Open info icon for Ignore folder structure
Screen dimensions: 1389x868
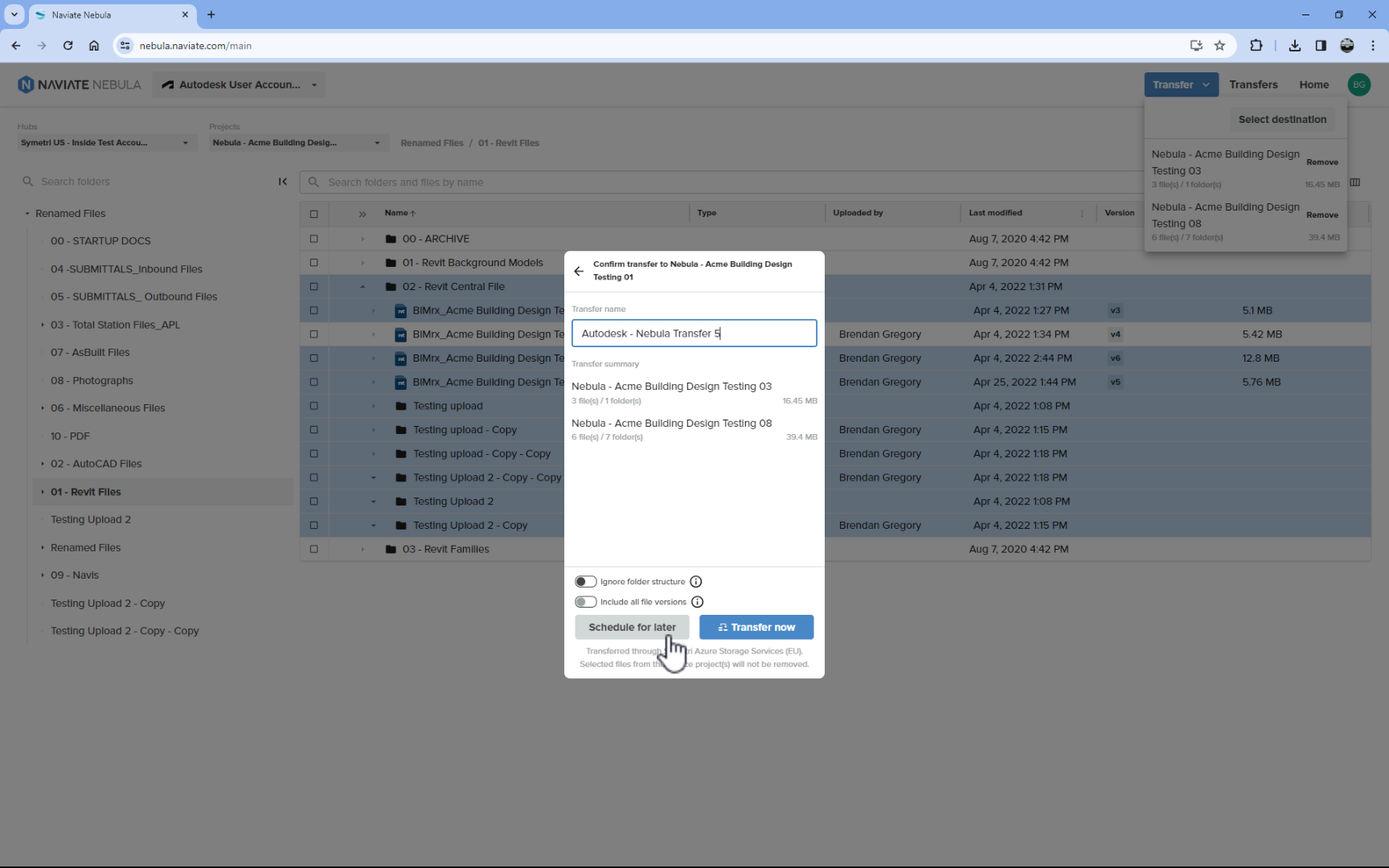click(x=696, y=582)
